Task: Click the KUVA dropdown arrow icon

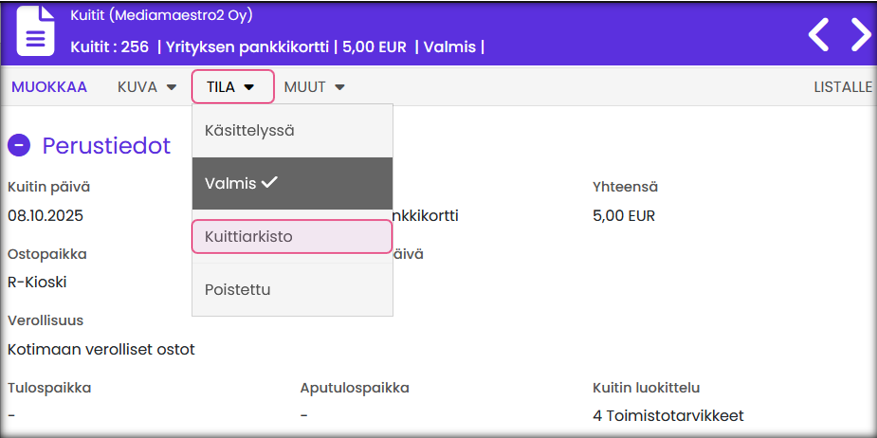Action: click(x=171, y=88)
